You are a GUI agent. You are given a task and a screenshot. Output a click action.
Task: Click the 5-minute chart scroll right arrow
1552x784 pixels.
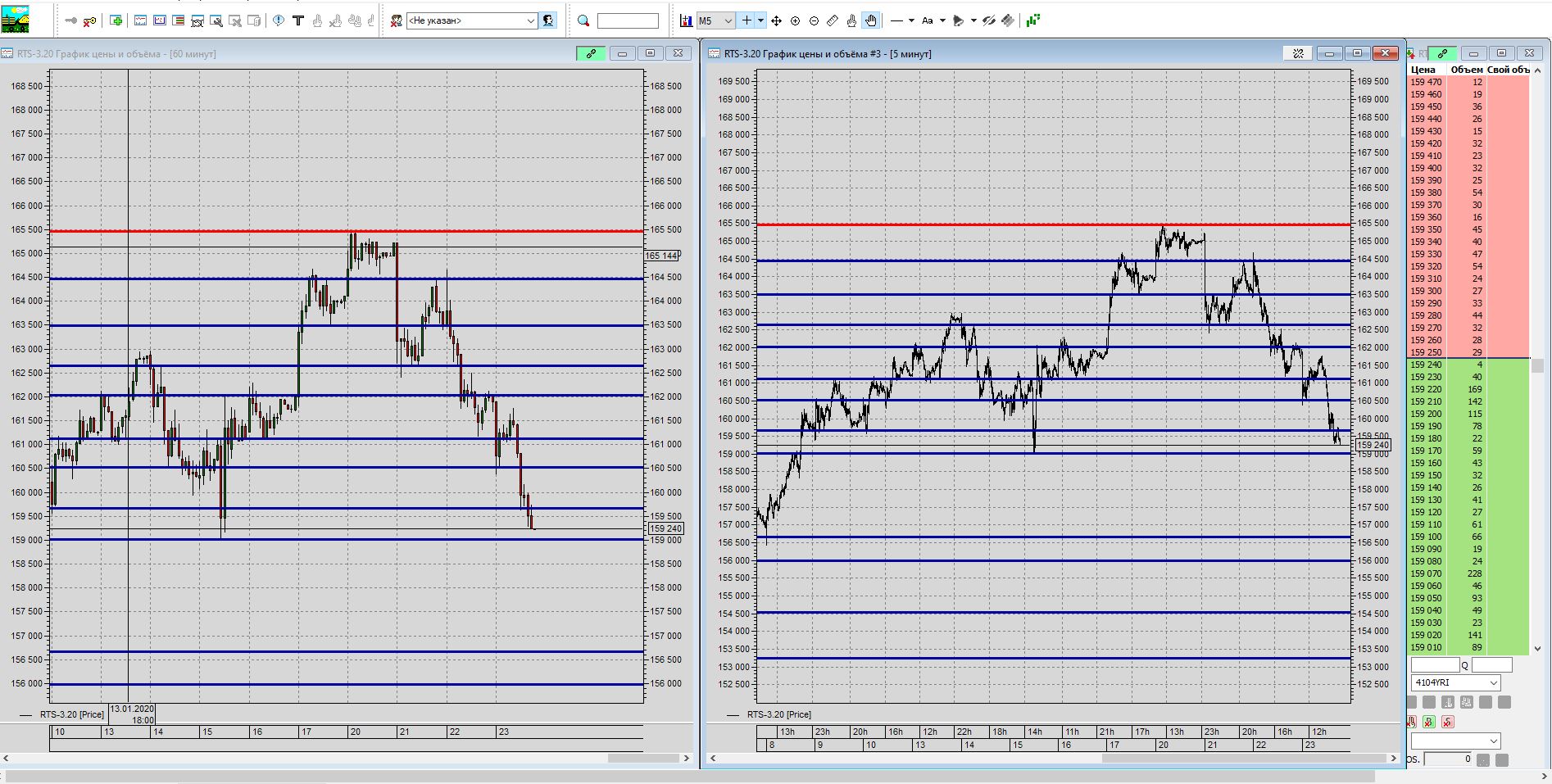tap(1394, 759)
